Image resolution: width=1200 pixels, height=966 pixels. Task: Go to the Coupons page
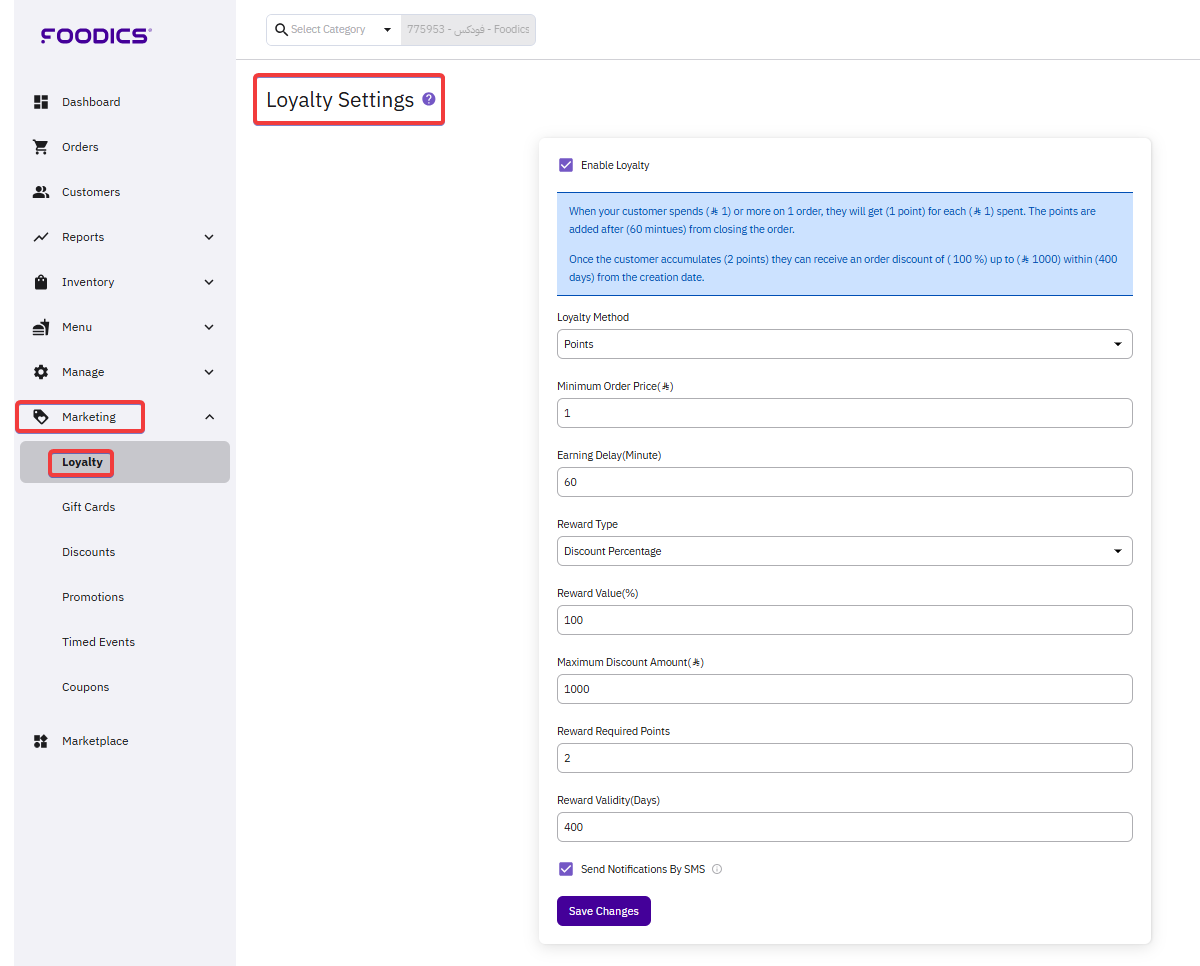coord(85,687)
